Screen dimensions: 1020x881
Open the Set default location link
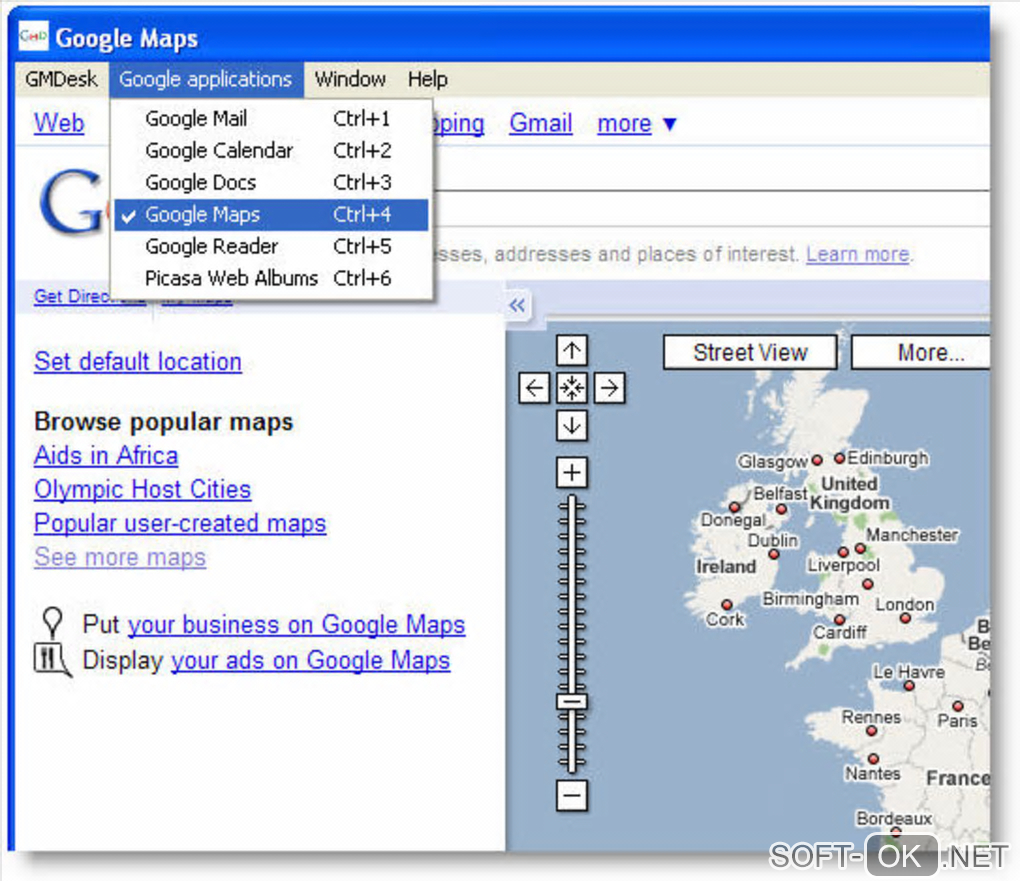(138, 361)
